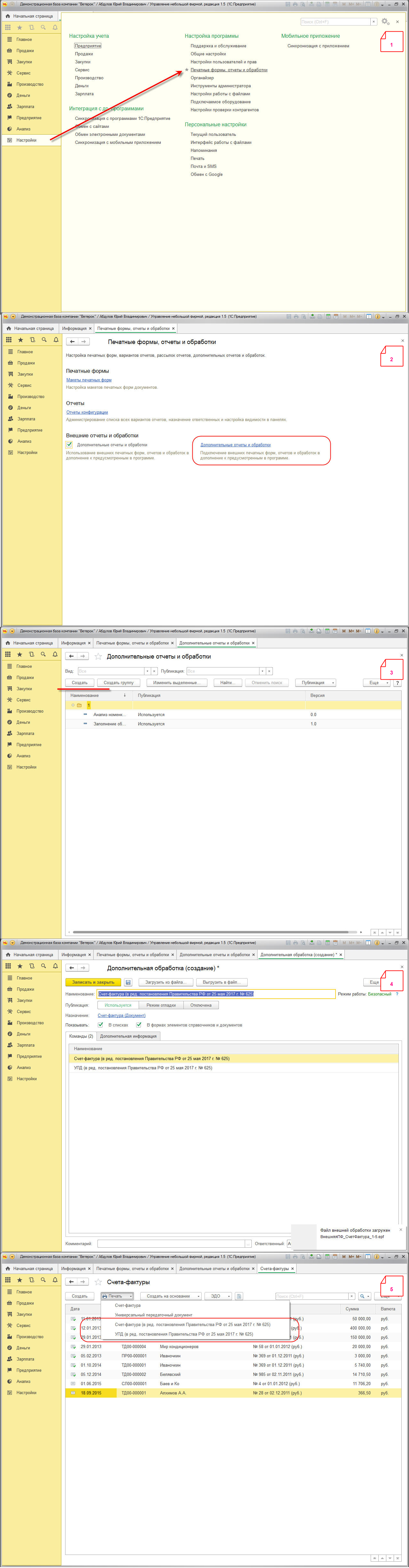The height and width of the screenshot is (1568, 409).
Task: Click the Производство sidebar icon in Печатные формы window
Action: point(10,396)
